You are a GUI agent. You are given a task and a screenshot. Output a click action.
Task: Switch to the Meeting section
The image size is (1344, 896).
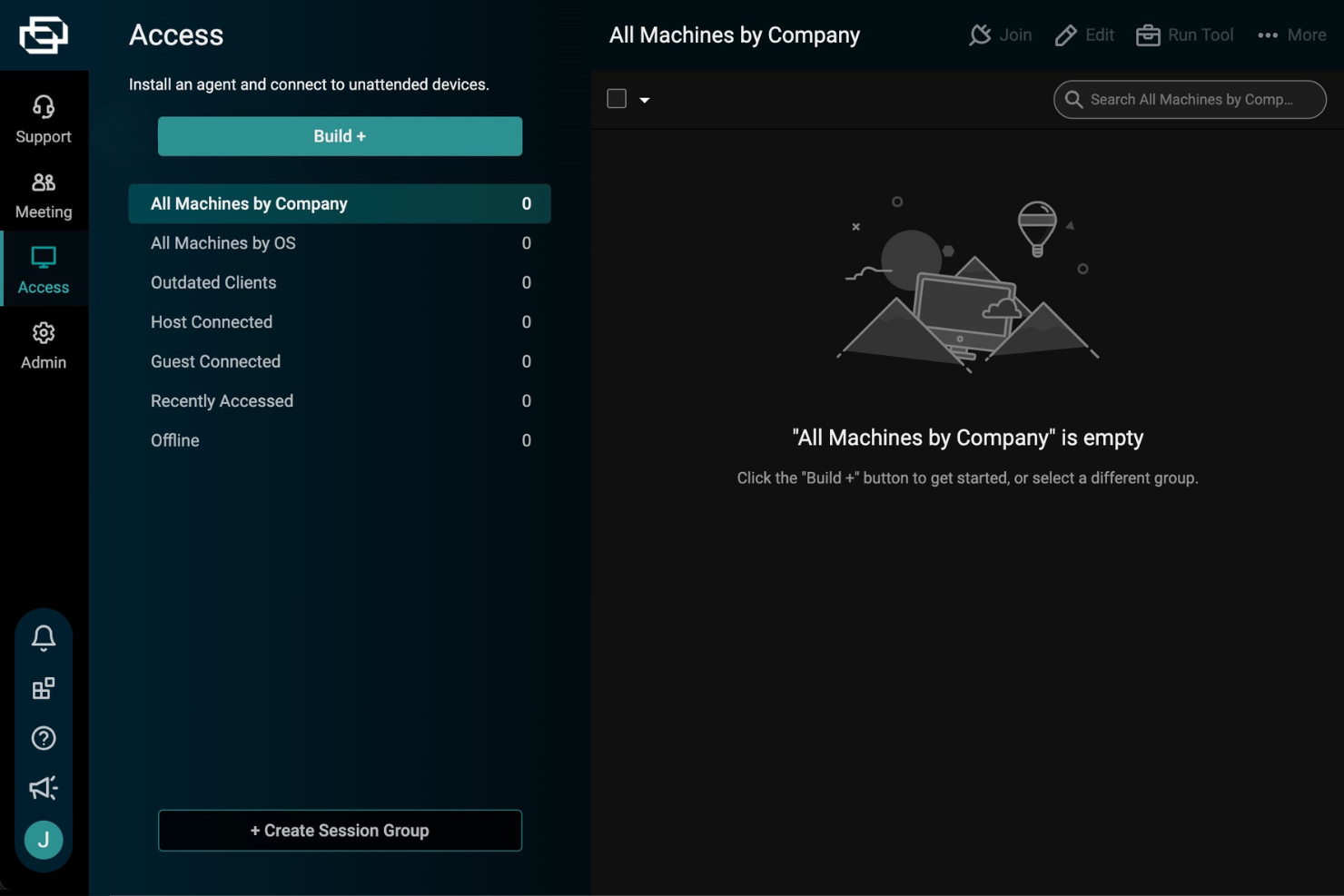(x=44, y=195)
